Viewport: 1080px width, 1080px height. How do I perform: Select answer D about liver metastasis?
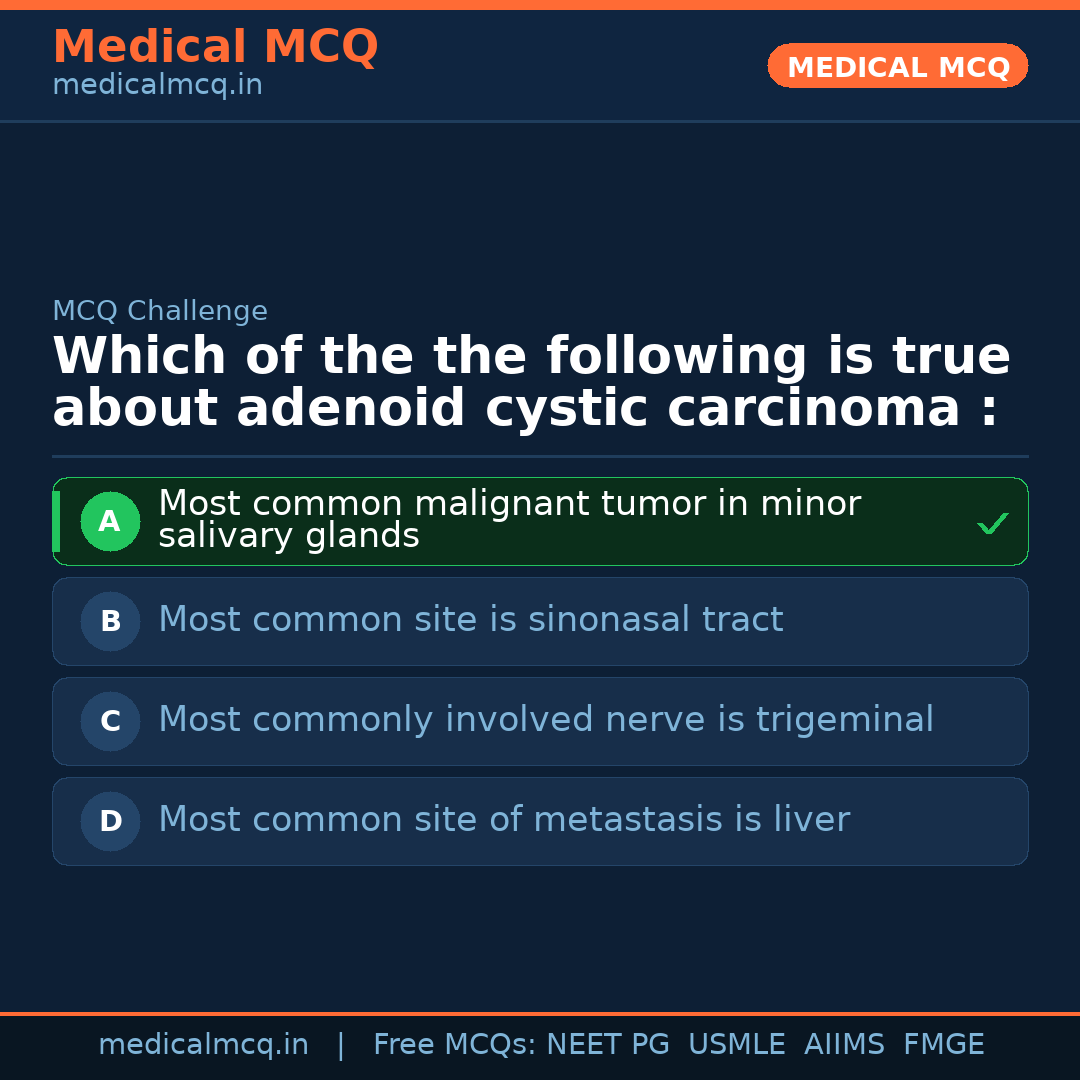(540, 821)
